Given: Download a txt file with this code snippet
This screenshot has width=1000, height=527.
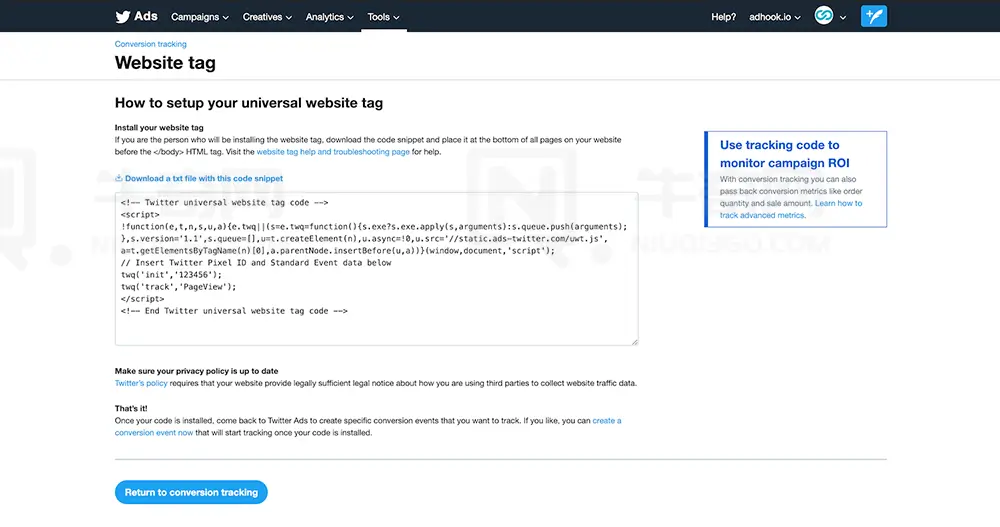Looking at the screenshot, I should [x=203, y=179].
